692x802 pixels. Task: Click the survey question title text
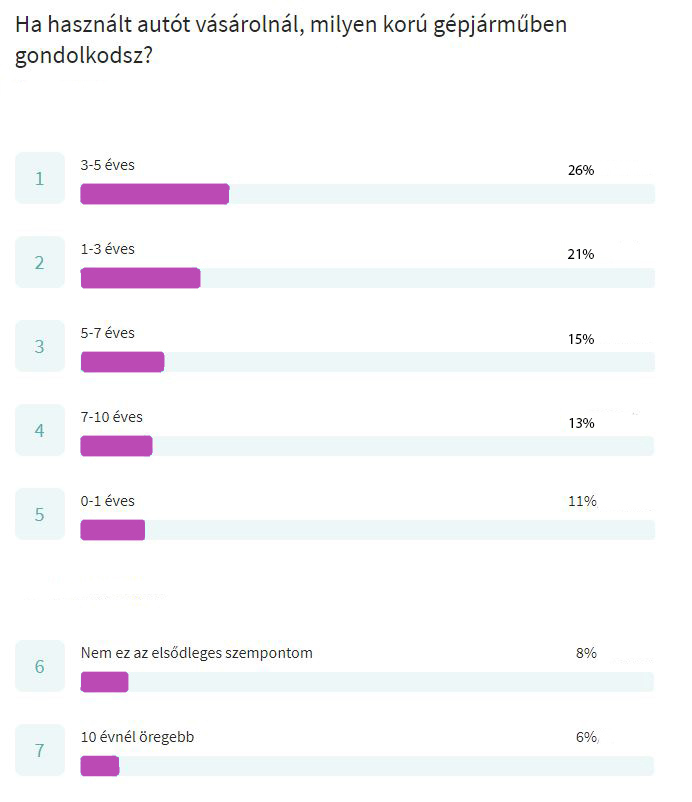click(x=290, y=40)
